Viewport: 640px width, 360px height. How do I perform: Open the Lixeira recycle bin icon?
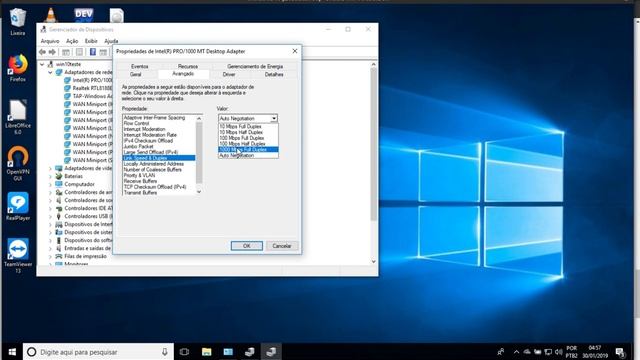pyautogui.click(x=18, y=21)
